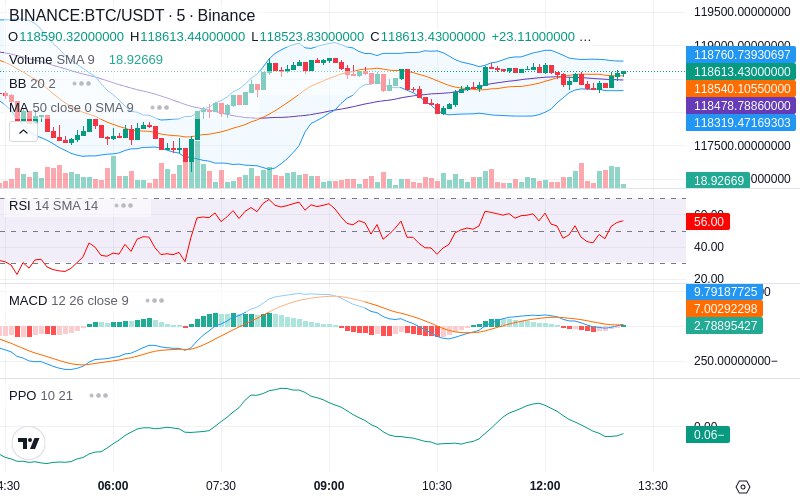
Task: Open the PPO indicator more options
Action: [98, 395]
